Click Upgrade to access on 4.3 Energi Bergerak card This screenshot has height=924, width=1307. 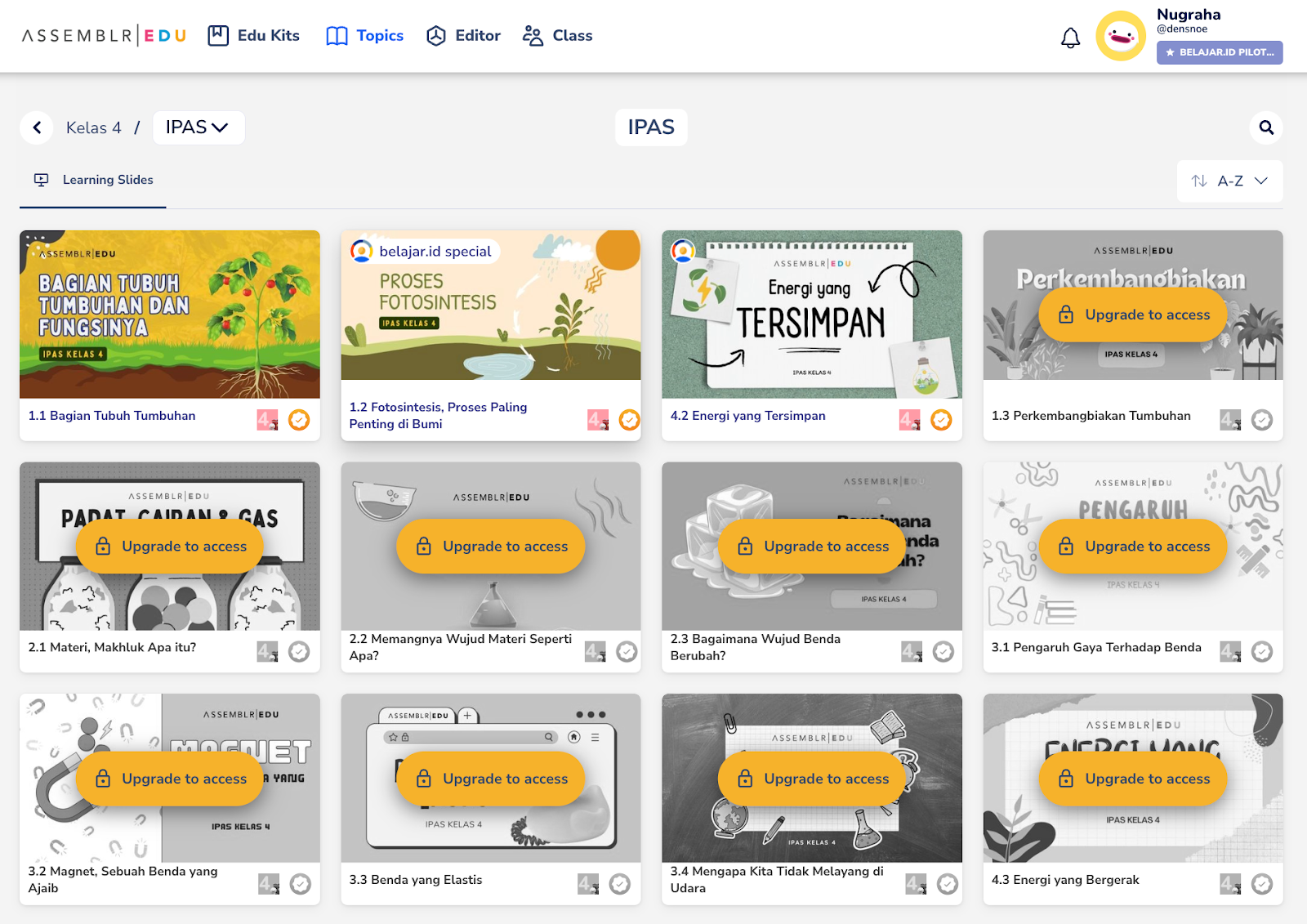click(1133, 779)
